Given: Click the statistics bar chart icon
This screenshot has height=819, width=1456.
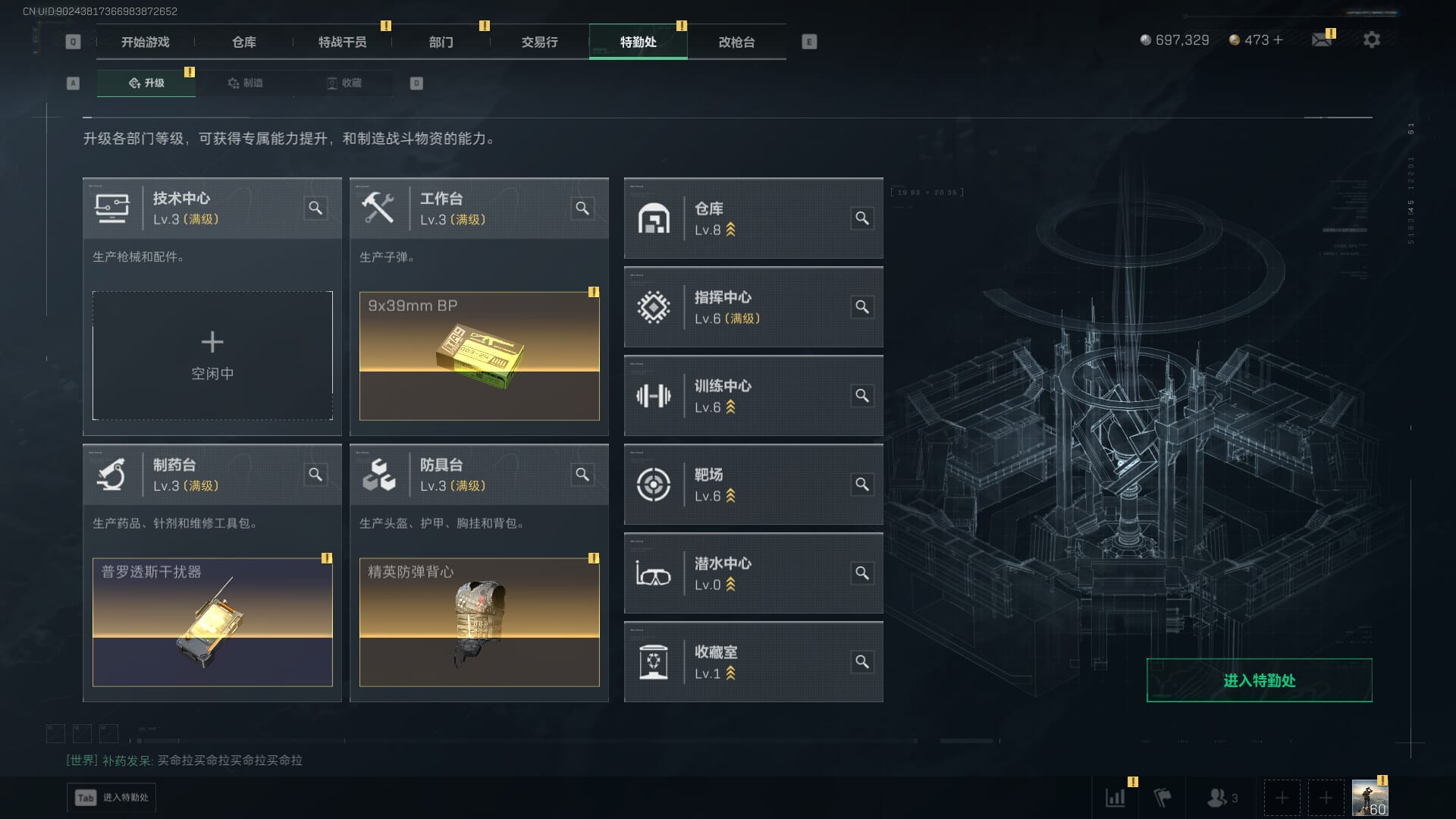Looking at the screenshot, I should tap(1116, 798).
